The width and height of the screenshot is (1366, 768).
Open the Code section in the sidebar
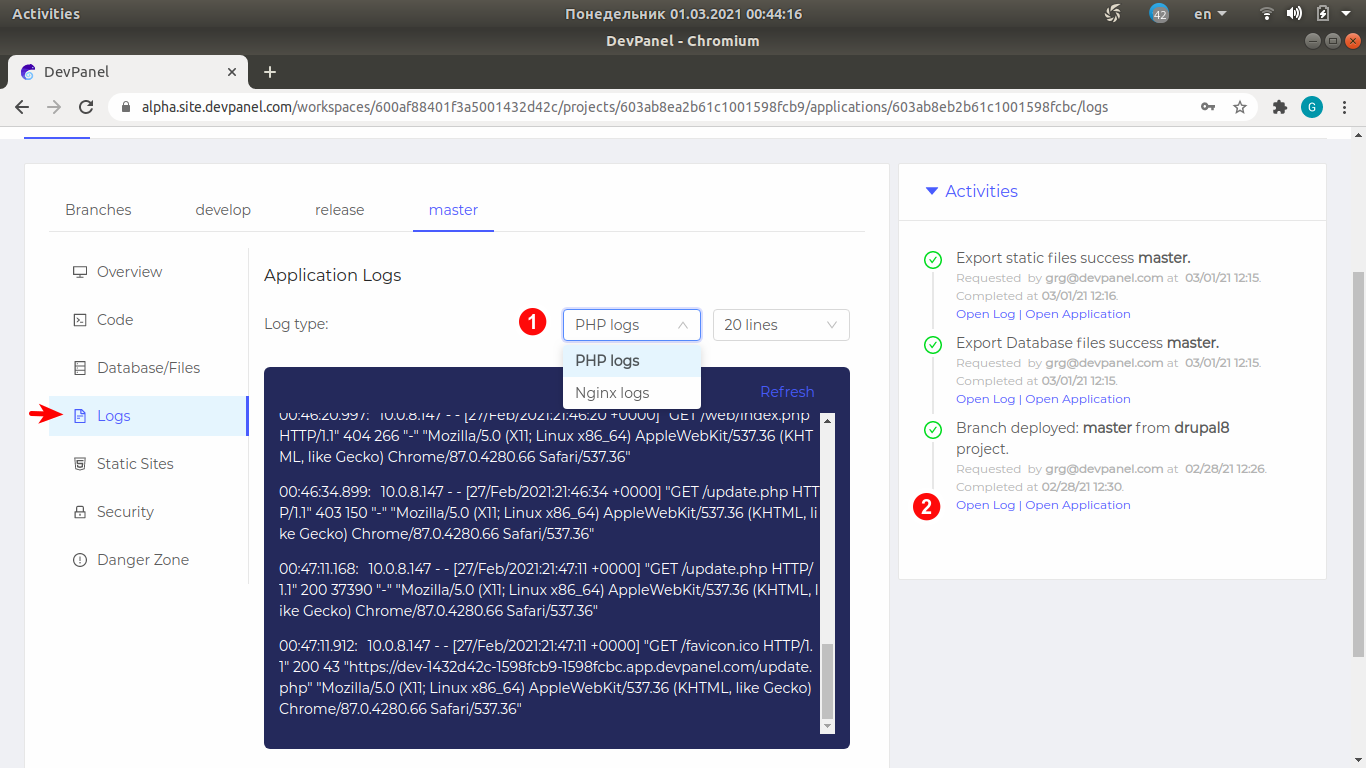[x=114, y=319]
